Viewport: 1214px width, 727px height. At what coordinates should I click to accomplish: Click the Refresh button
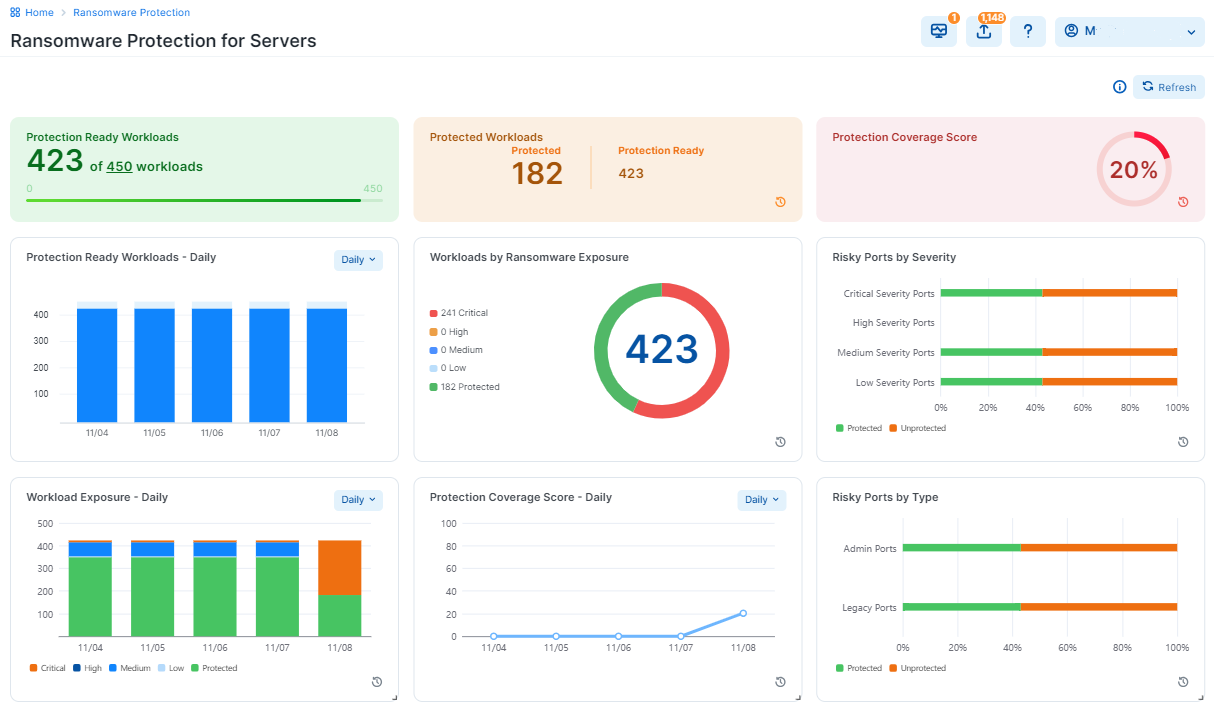[x=1169, y=87]
